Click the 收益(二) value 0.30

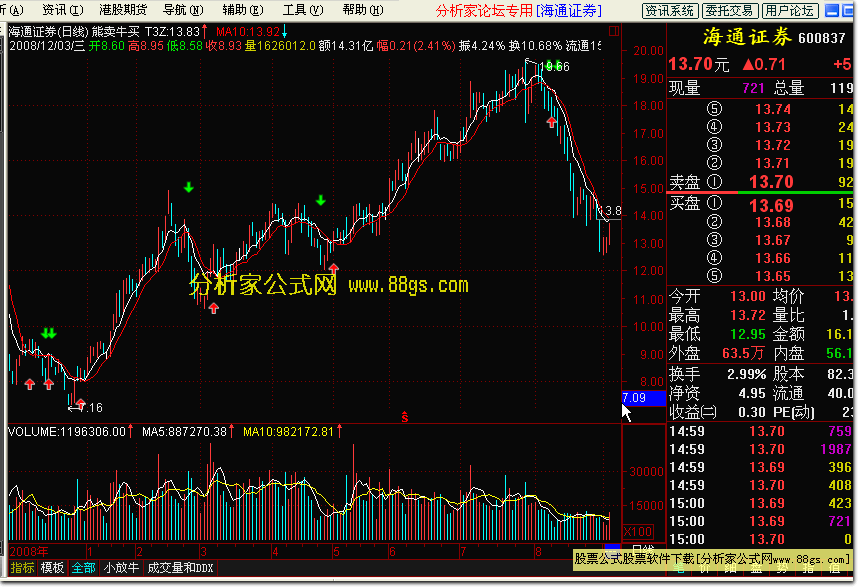[752, 412]
